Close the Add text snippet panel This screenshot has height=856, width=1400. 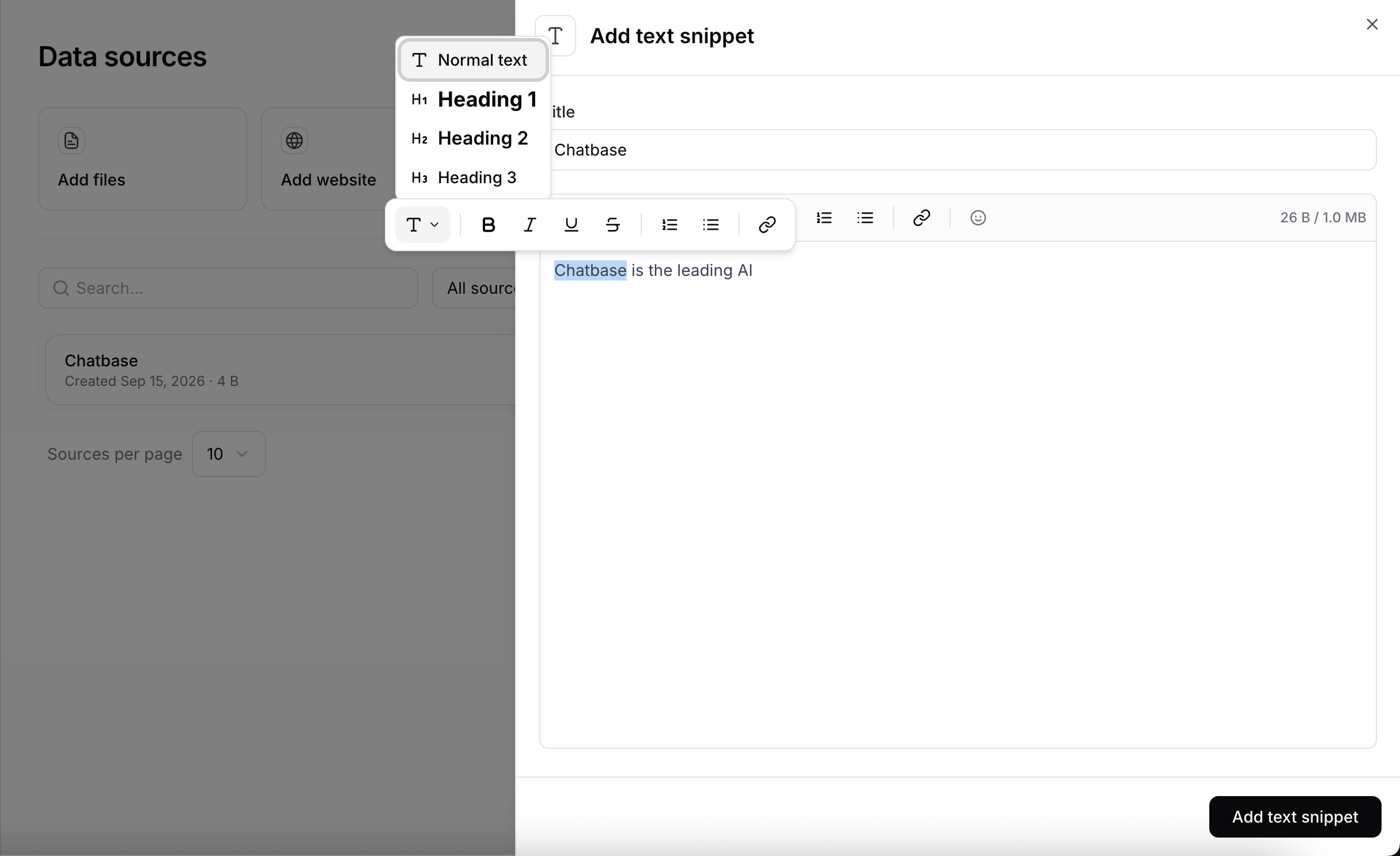click(x=1372, y=24)
